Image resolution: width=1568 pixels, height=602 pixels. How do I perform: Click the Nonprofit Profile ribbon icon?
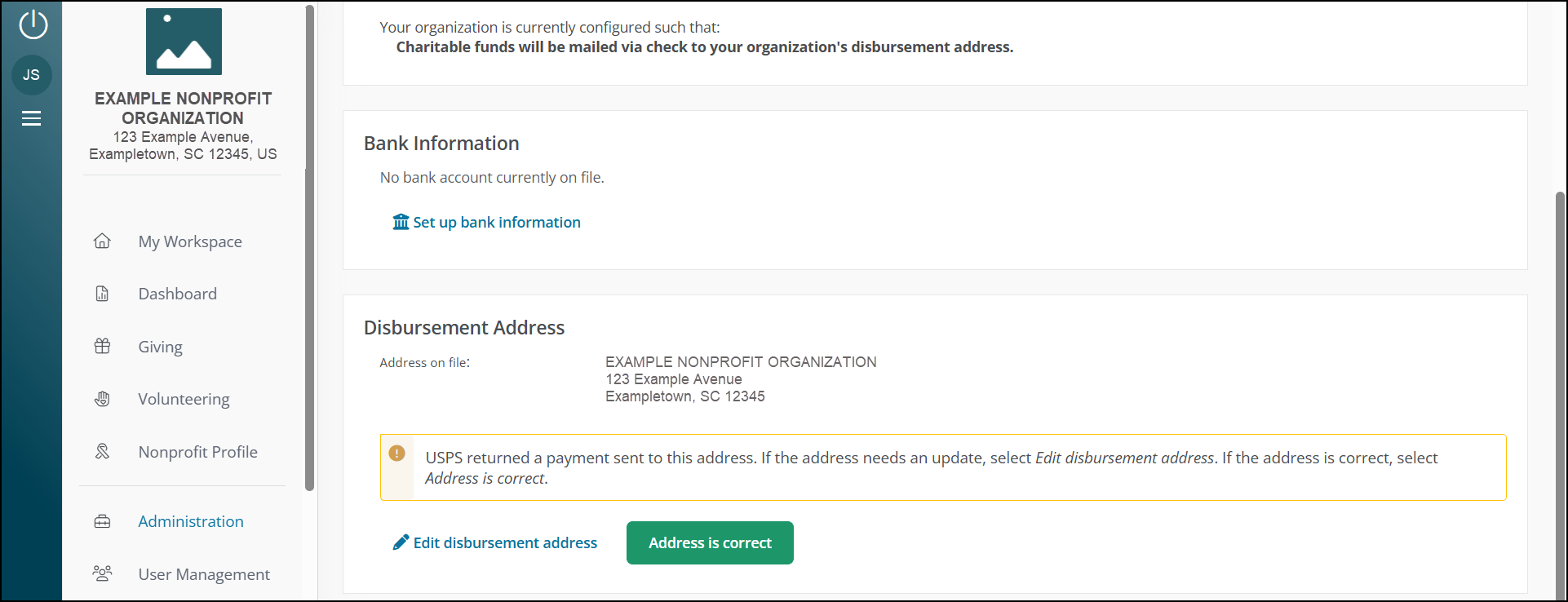[x=102, y=451]
